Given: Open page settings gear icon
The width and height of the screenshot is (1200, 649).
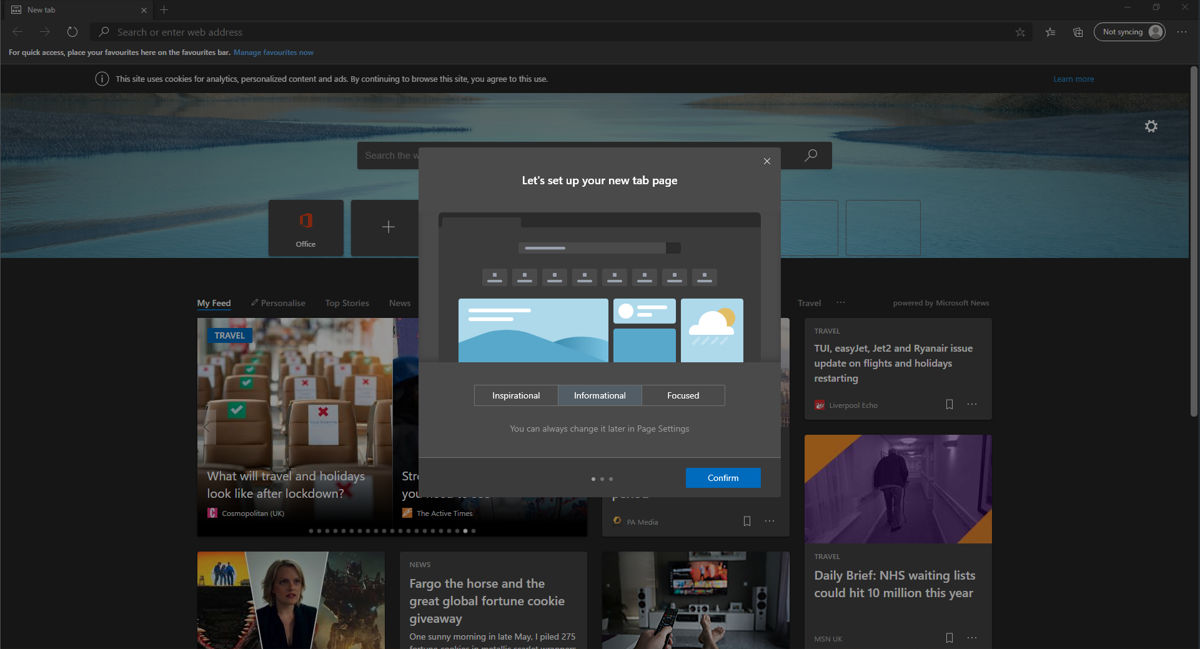Looking at the screenshot, I should pos(1151,127).
